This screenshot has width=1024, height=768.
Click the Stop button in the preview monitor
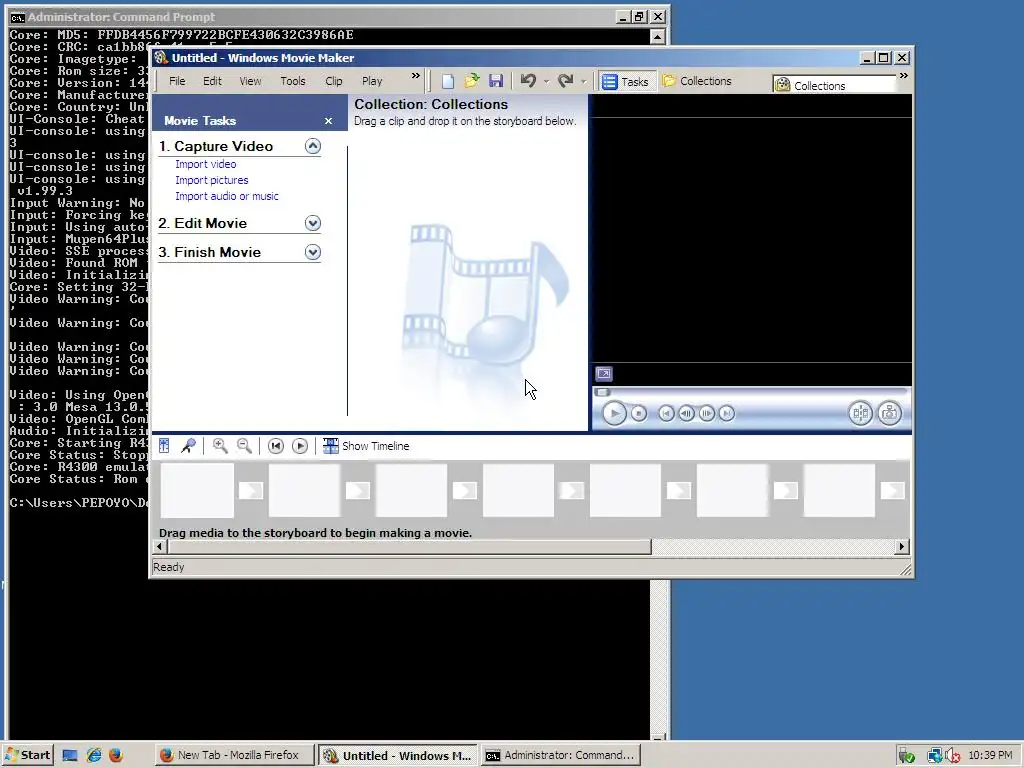(x=639, y=413)
